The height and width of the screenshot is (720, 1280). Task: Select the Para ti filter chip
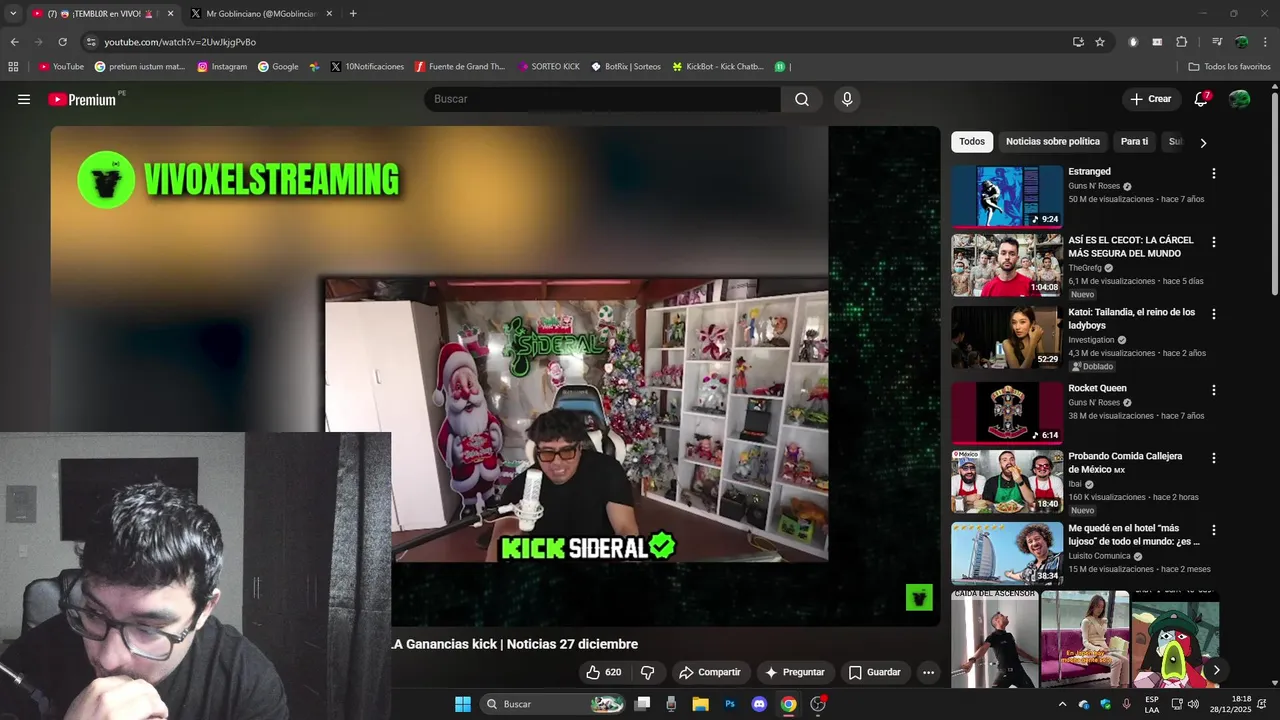pyautogui.click(x=1134, y=142)
